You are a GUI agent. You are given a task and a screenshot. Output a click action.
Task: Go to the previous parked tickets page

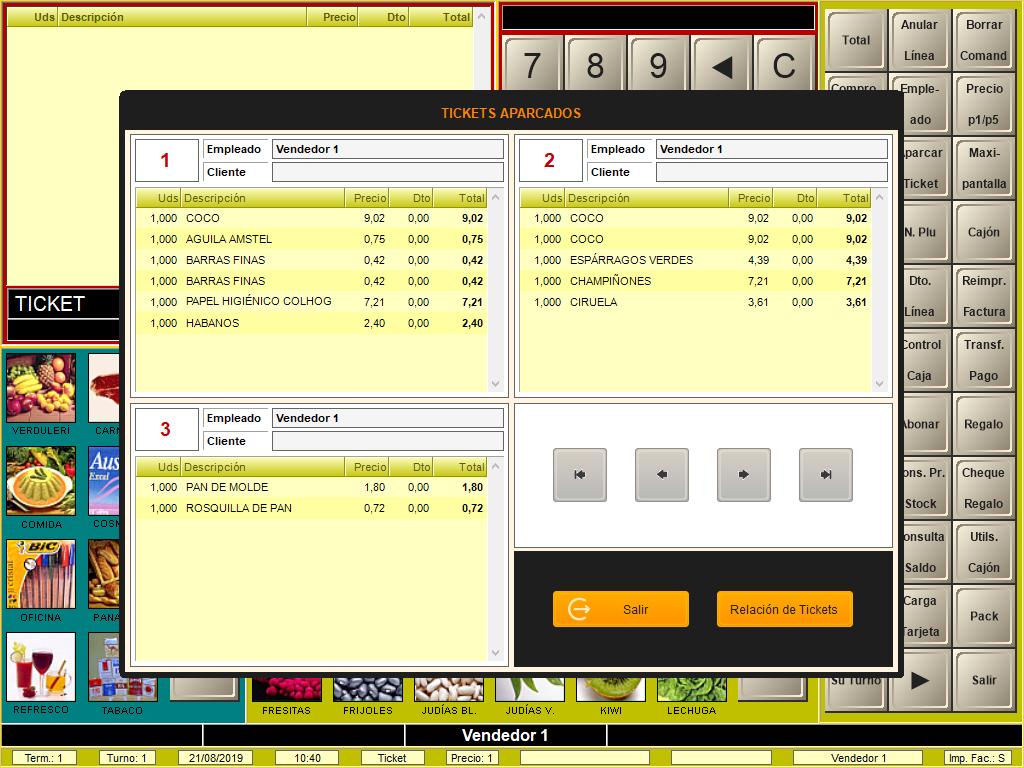662,475
